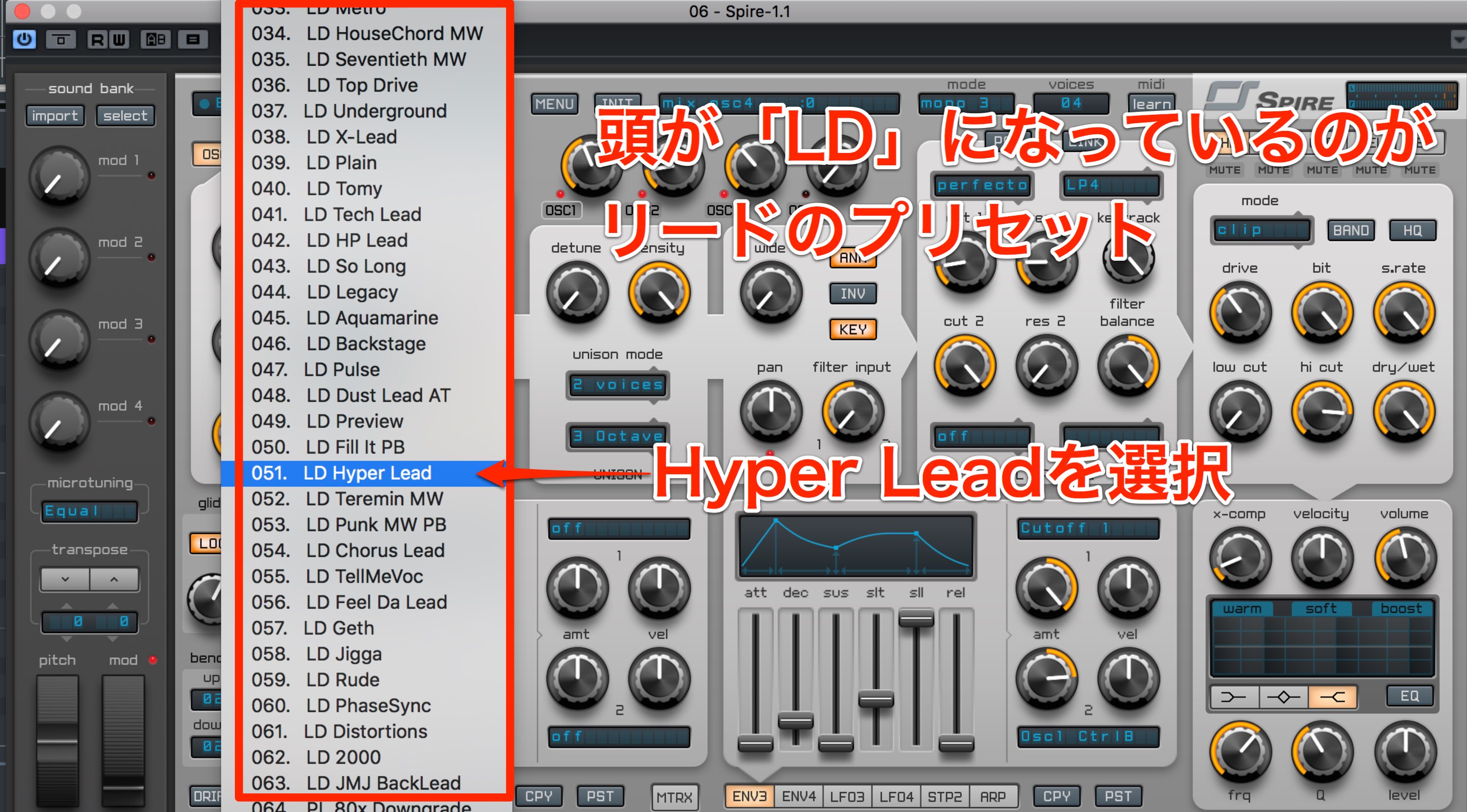Click the mod 2 knob

(x=59, y=257)
